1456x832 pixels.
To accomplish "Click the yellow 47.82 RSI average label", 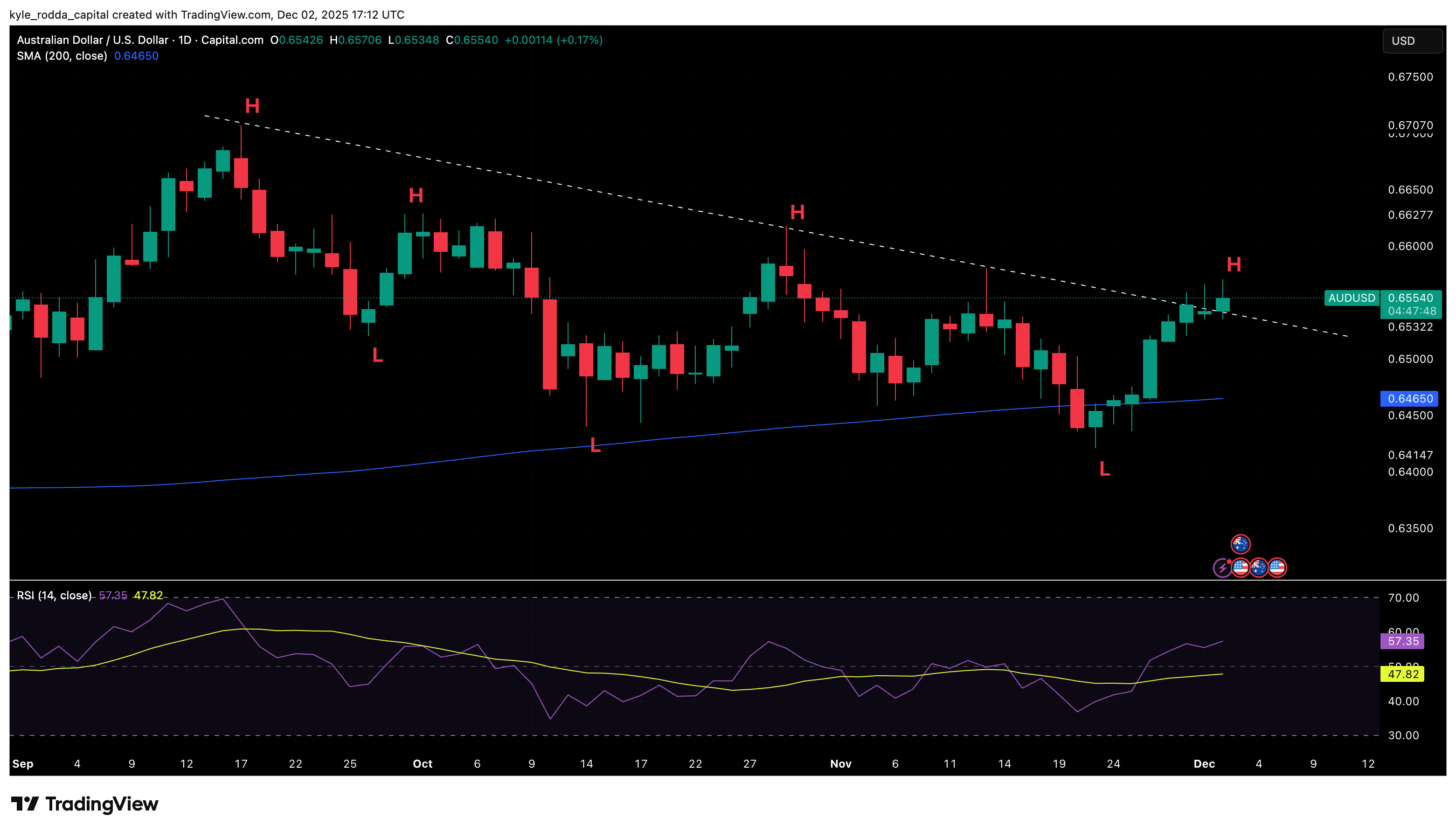I will click(1402, 674).
